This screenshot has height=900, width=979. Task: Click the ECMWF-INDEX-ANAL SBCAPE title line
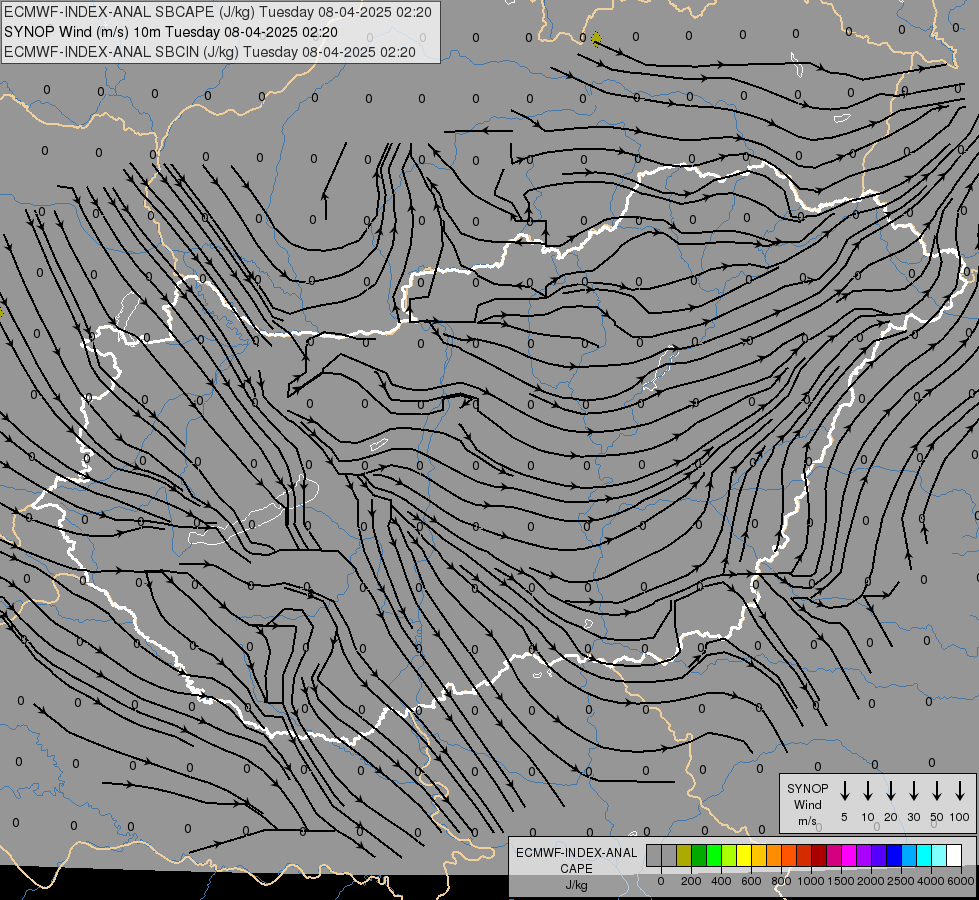point(217,12)
